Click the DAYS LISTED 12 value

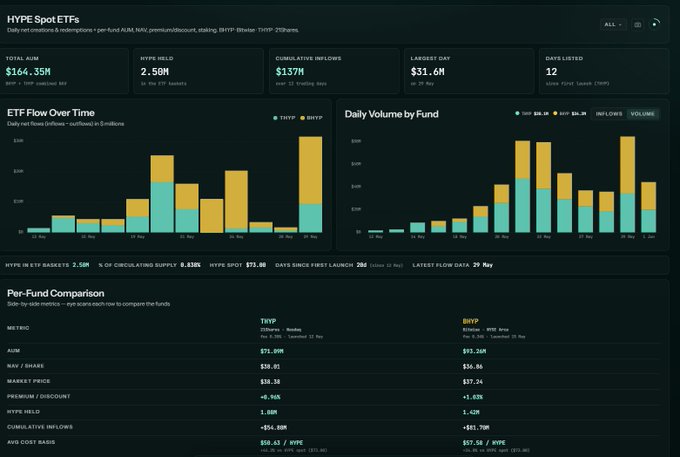(551, 72)
